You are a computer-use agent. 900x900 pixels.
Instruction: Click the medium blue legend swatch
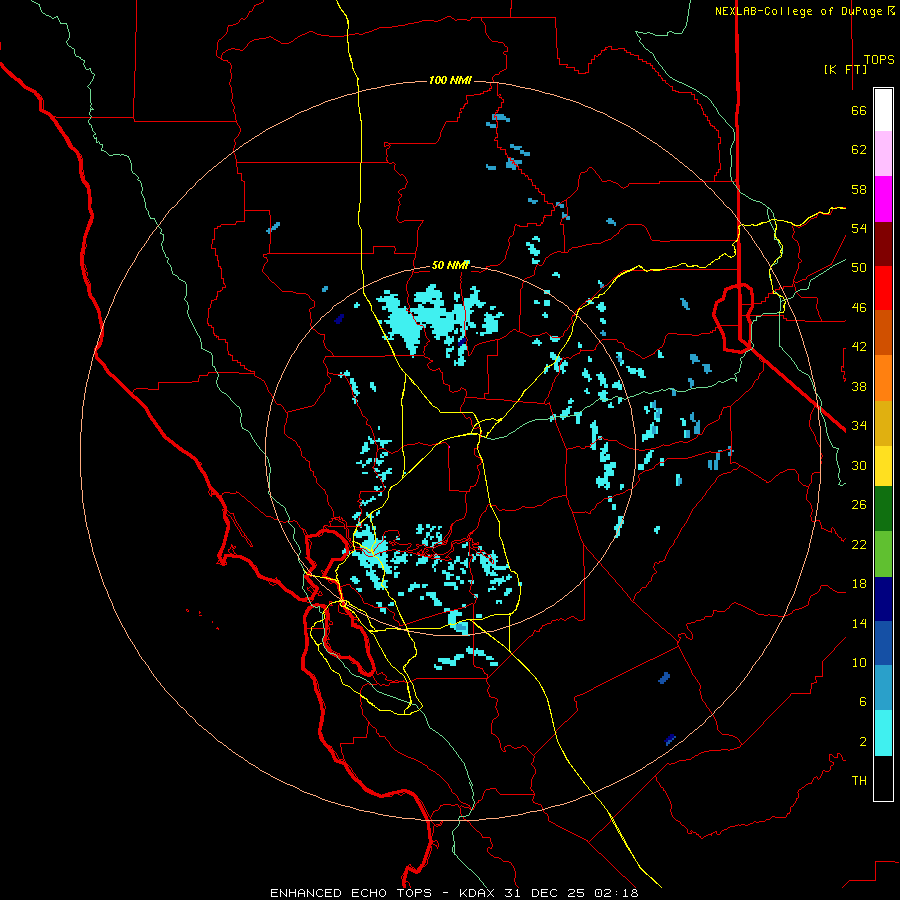883,643
